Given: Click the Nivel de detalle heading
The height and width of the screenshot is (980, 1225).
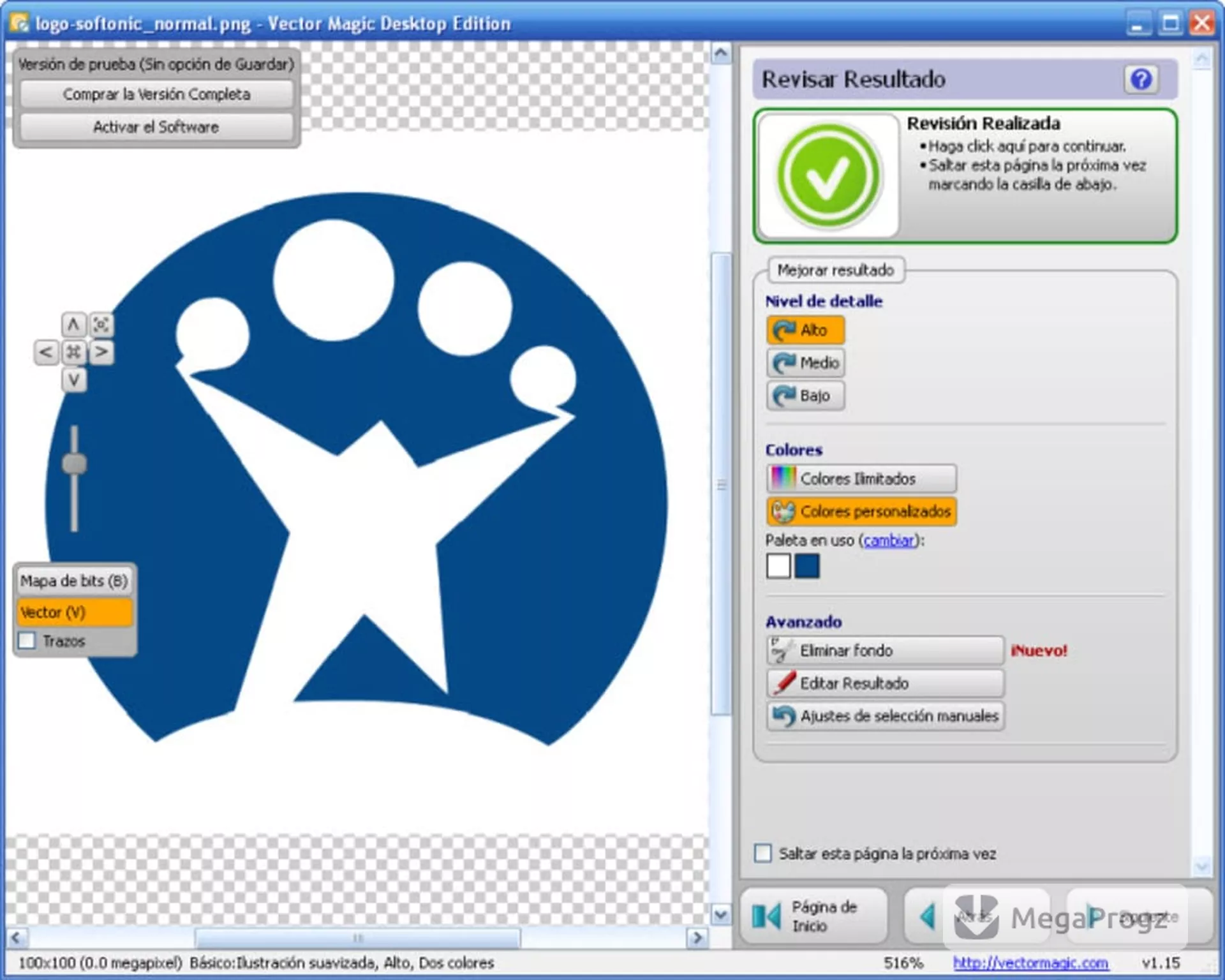Looking at the screenshot, I should coord(824,301).
